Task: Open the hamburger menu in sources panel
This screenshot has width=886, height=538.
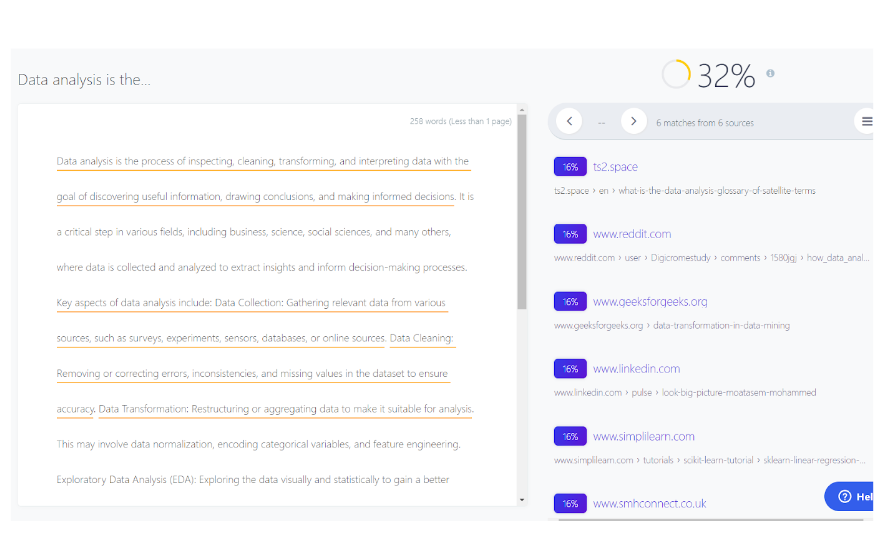Action: tap(866, 121)
